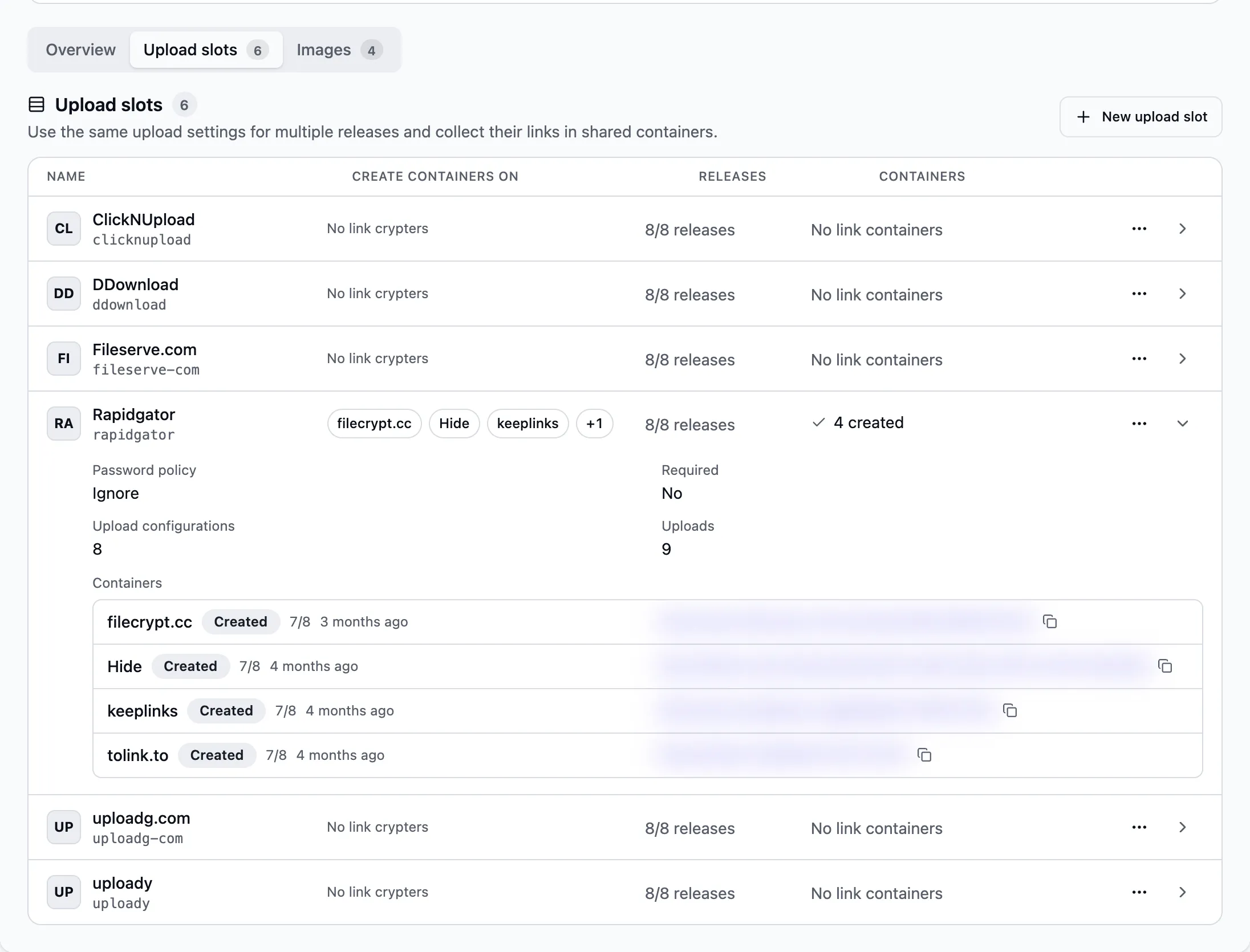The width and height of the screenshot is (1250, 952).
Task: Click the filecrypt.cc crypter chip
Action: click(374, 424)
